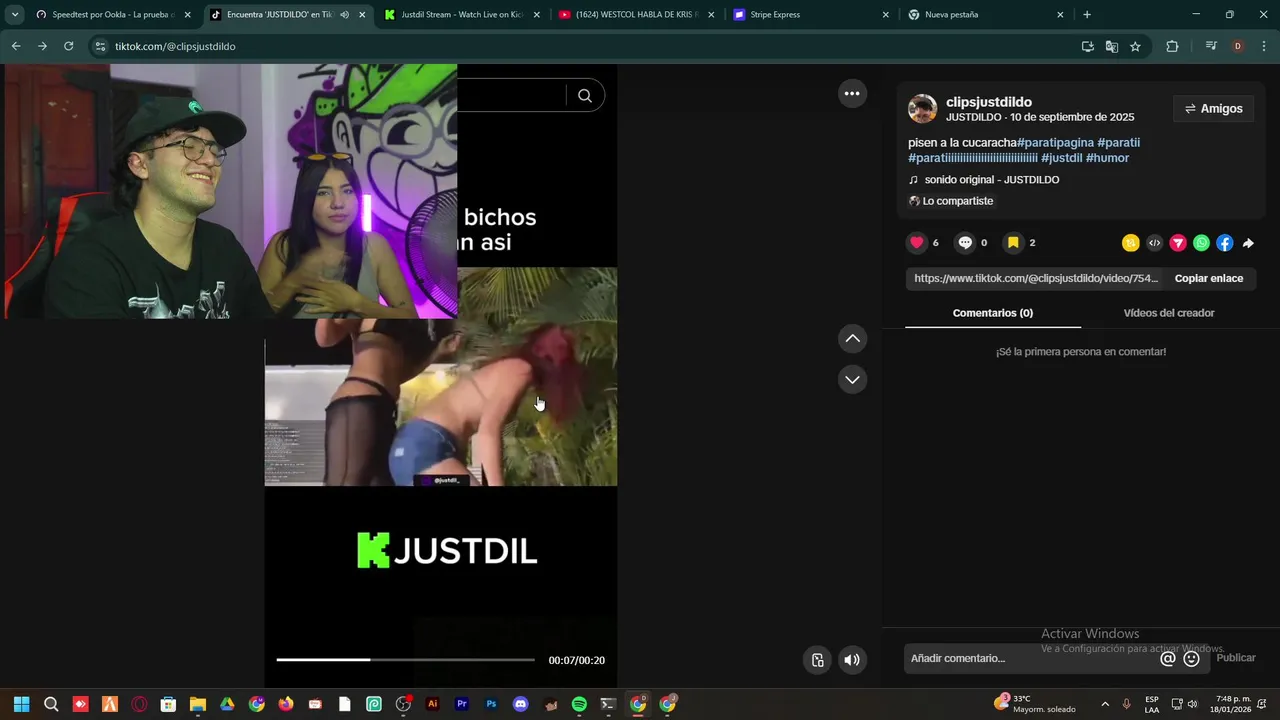Open clipsjustdildo username link
The width and height of the screenshot is (1280, 720).
pyautogui.click(x=989, y=102)
